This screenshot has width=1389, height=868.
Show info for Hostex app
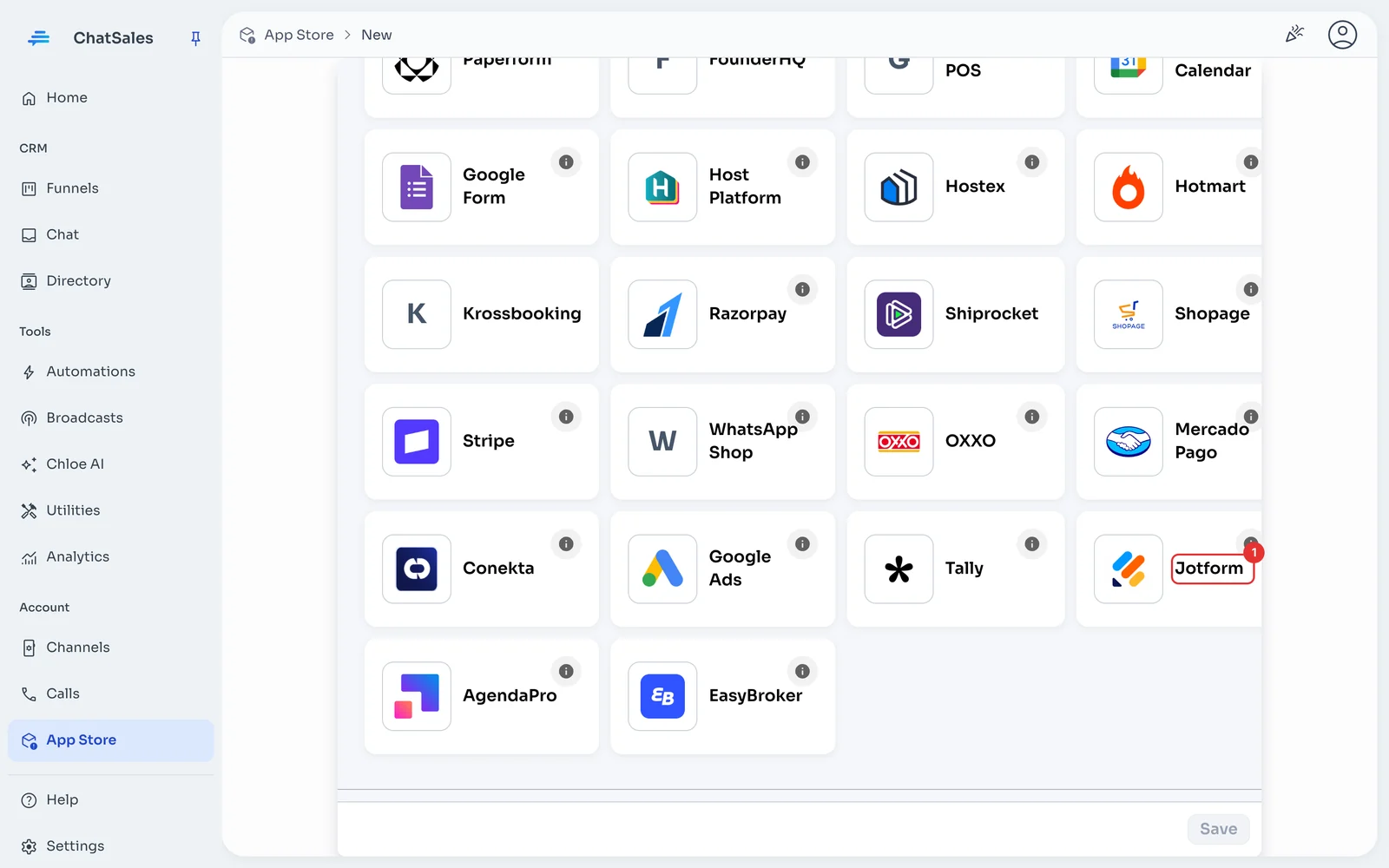coord(1031,162)
